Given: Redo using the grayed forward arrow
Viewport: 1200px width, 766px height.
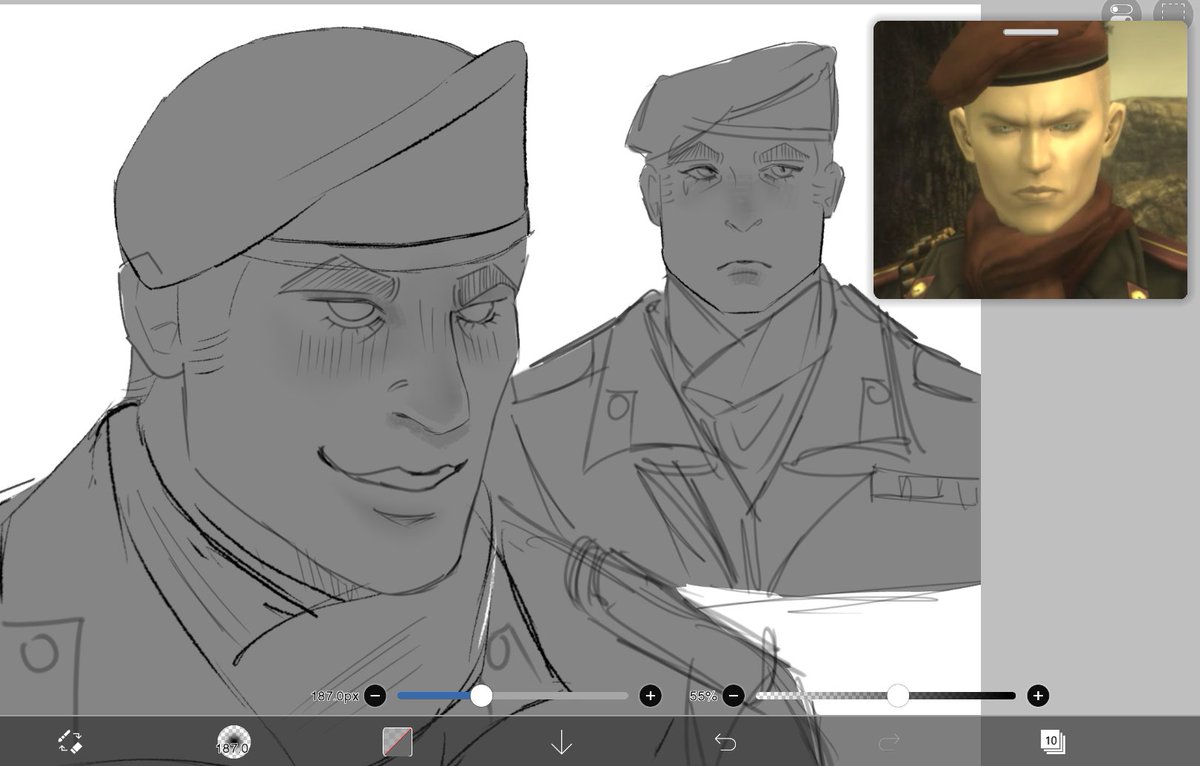Looking at the screenshot, I should tap(889, 742).
